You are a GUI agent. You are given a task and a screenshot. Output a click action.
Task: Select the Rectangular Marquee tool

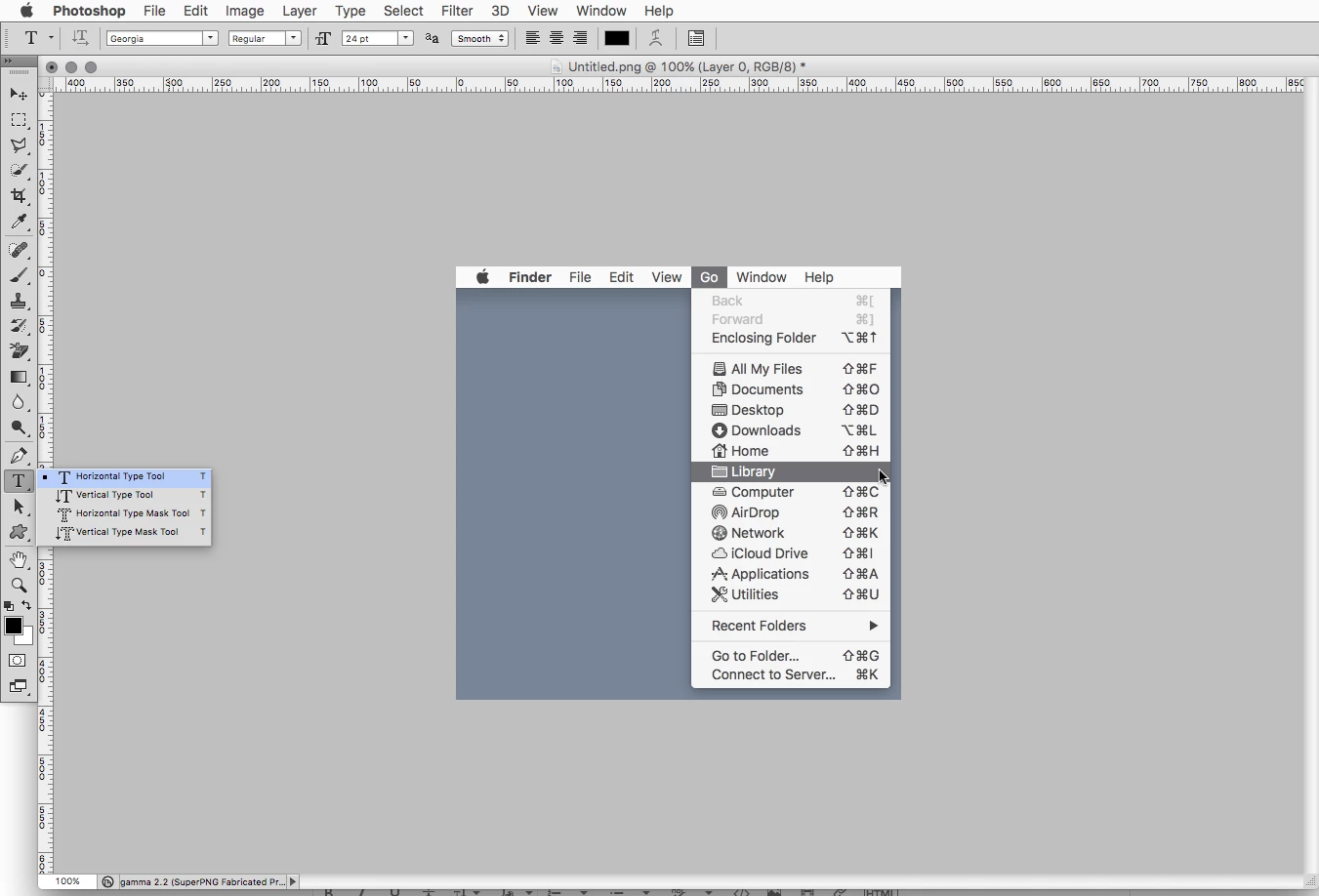pyautogui.click(x=19, y=120)
